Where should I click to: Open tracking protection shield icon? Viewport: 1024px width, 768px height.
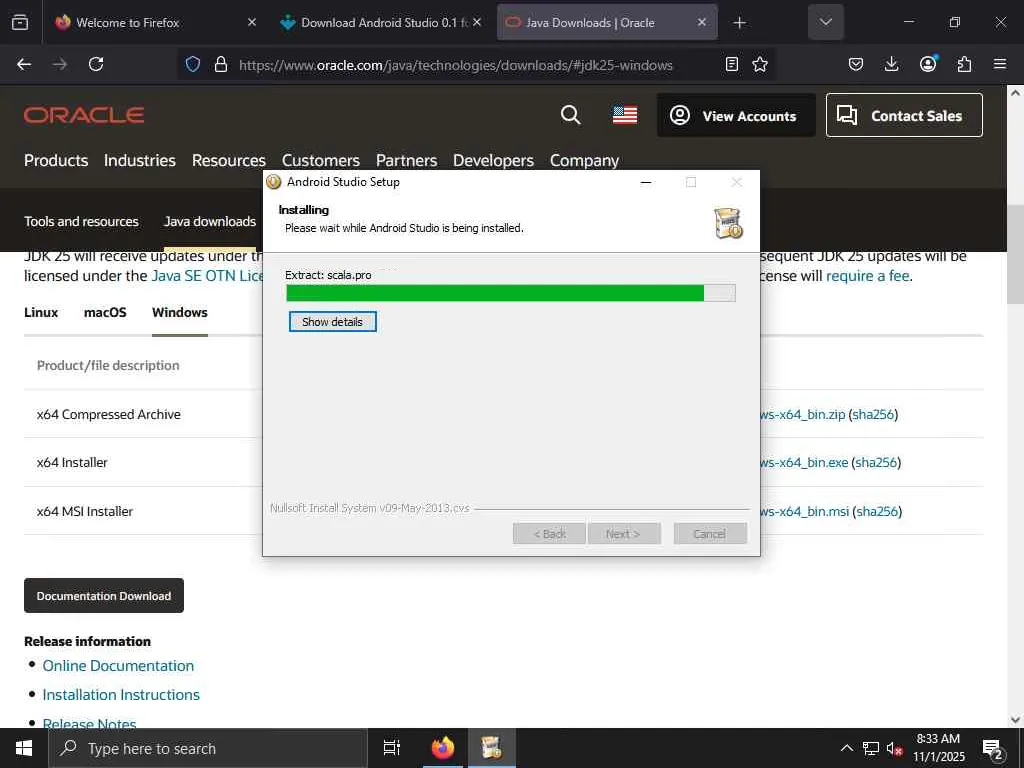pos(193,64)
